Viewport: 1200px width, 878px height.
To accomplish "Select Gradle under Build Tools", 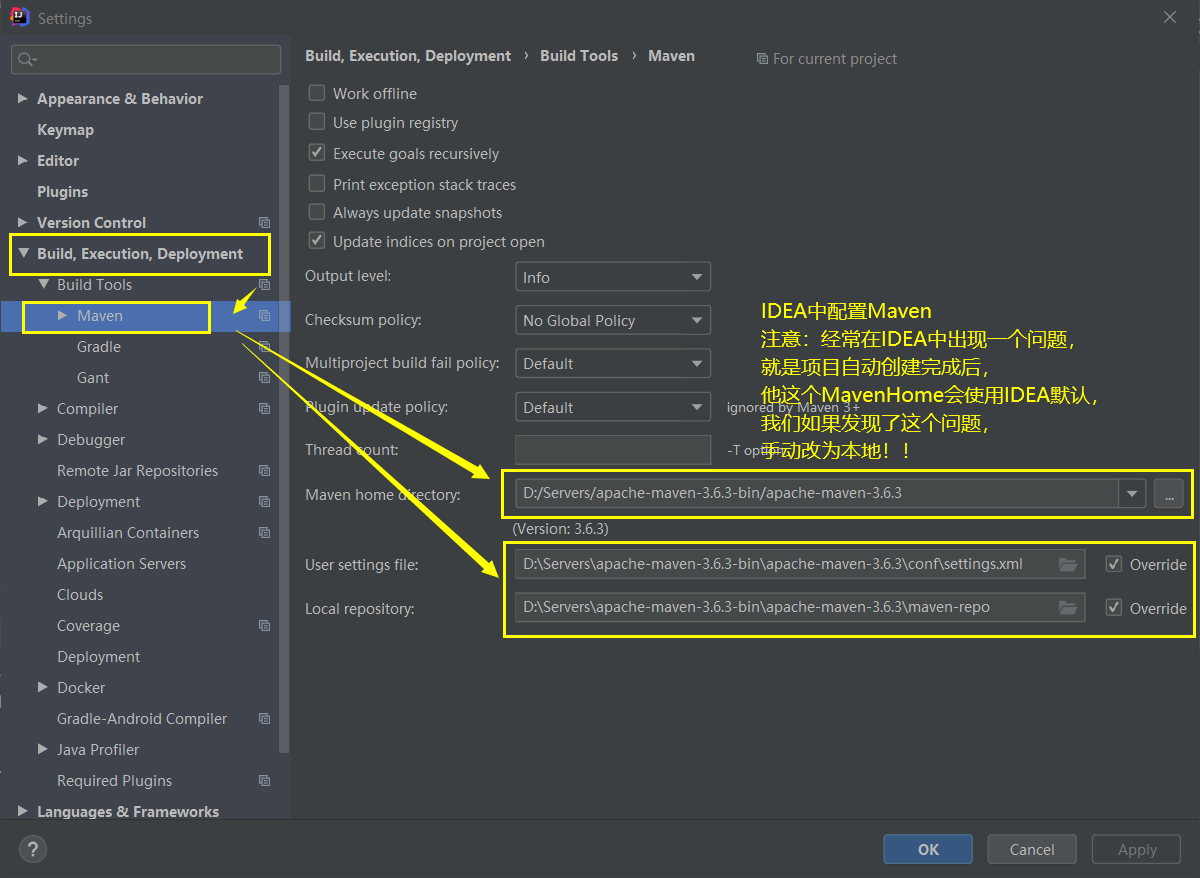I will click(99, 347).
